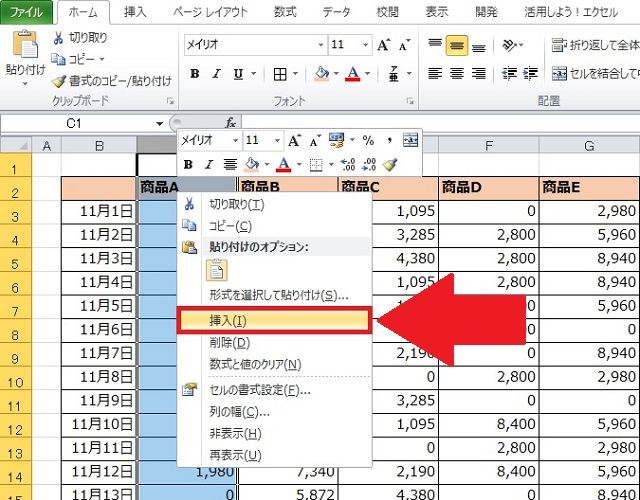
Task: Click the Paste option icon in context menu
Action: tap(216, 270)
